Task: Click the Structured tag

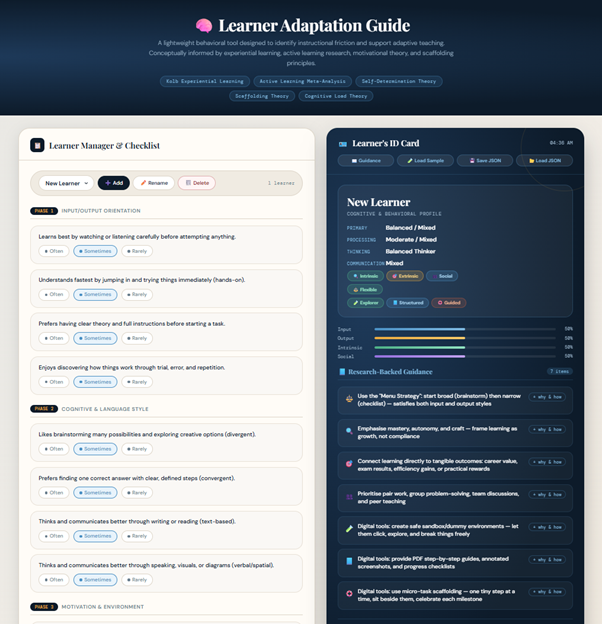Action: [x=407, y=303]
